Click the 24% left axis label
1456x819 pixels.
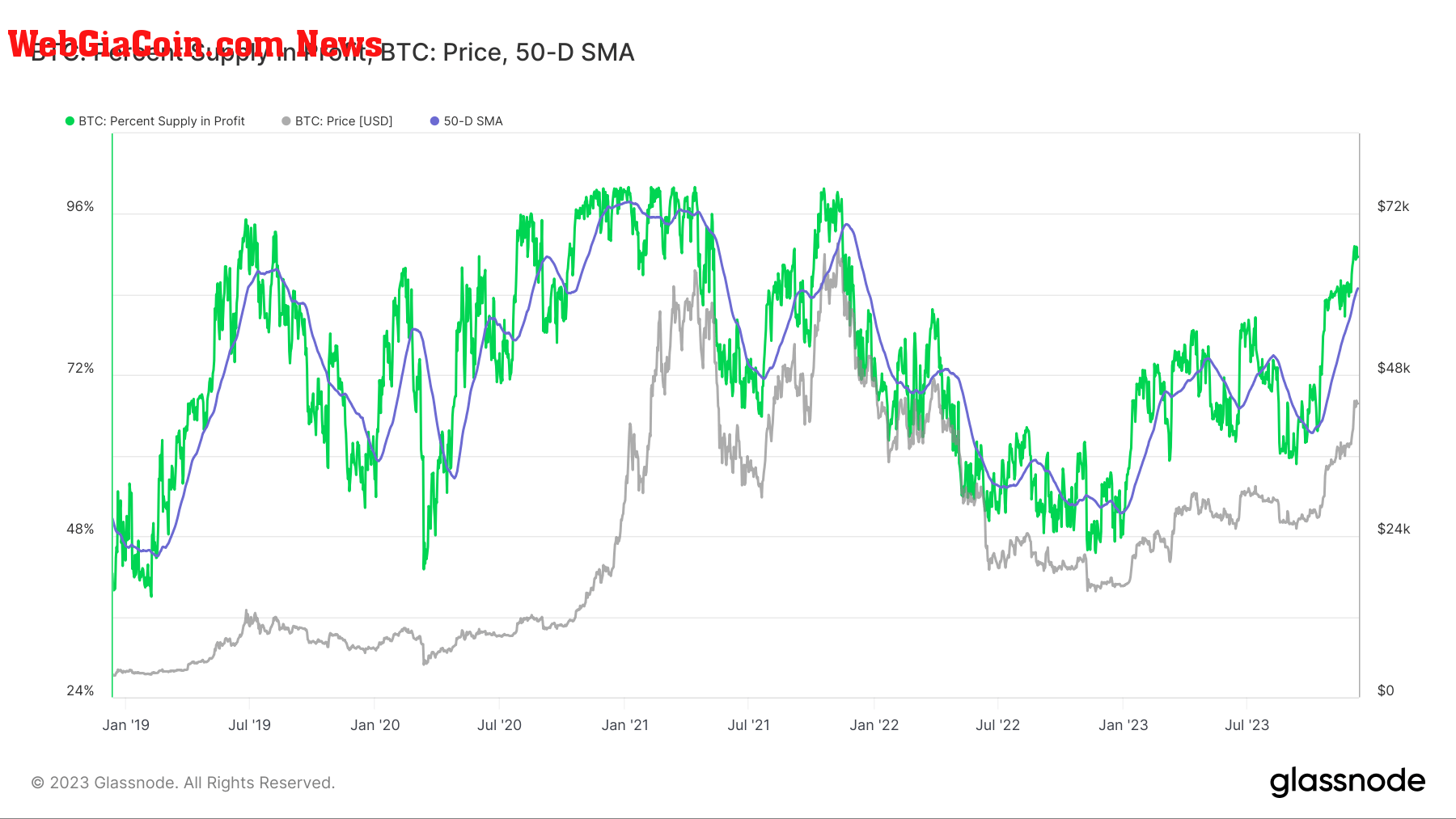tap(80, 691)
